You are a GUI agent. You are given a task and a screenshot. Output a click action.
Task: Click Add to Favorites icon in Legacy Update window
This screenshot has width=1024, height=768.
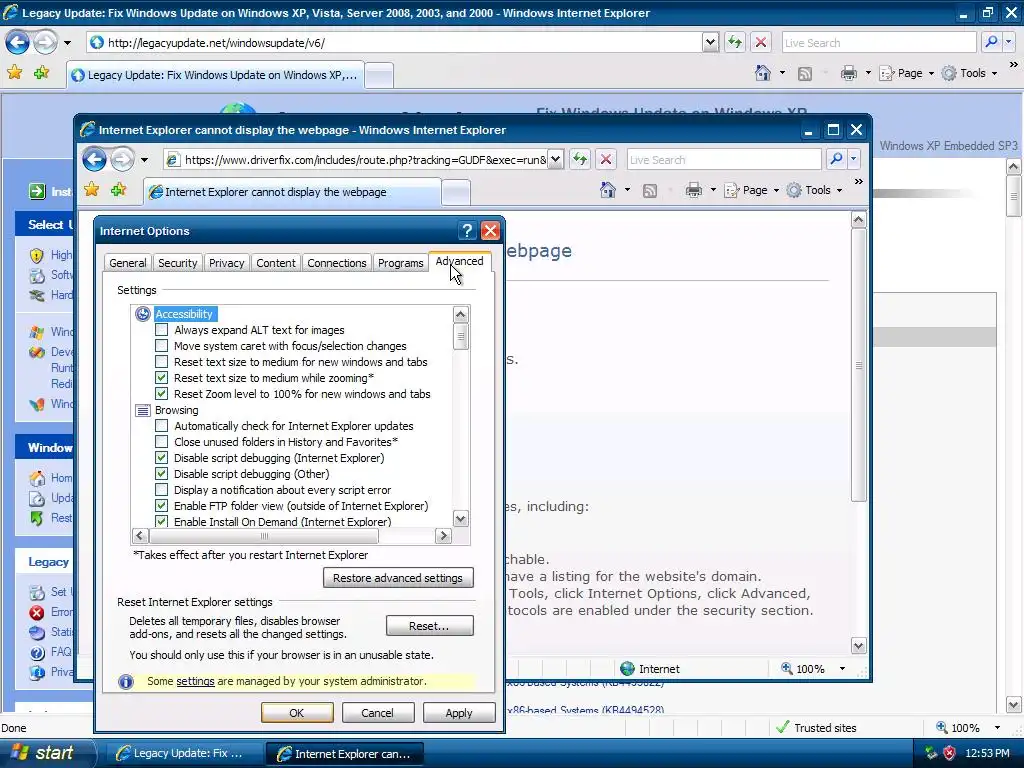coord(42,73)
